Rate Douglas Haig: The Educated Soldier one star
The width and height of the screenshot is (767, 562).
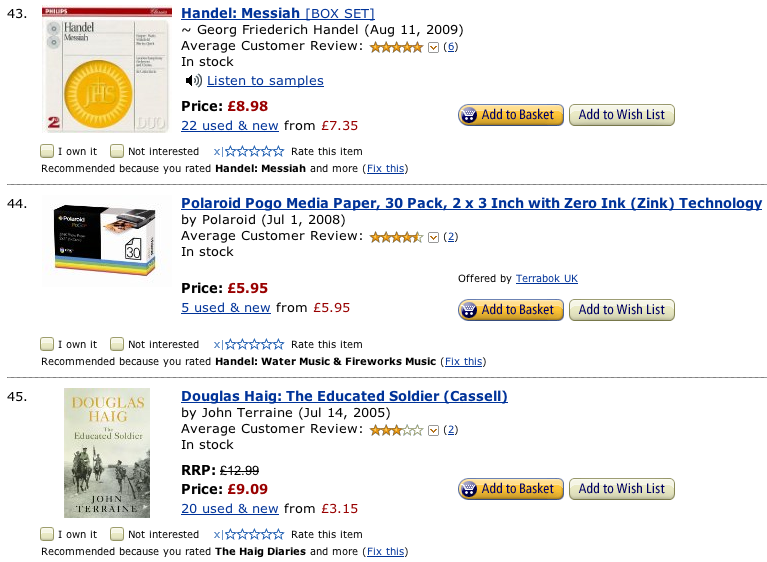[x=230, y=535]
